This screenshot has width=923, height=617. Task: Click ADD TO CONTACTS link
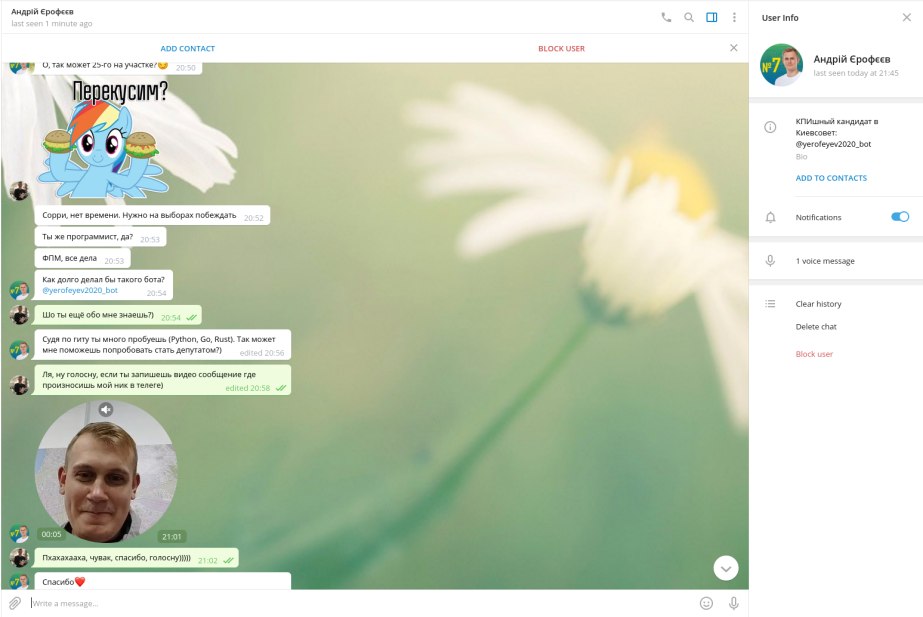[831, 178]
